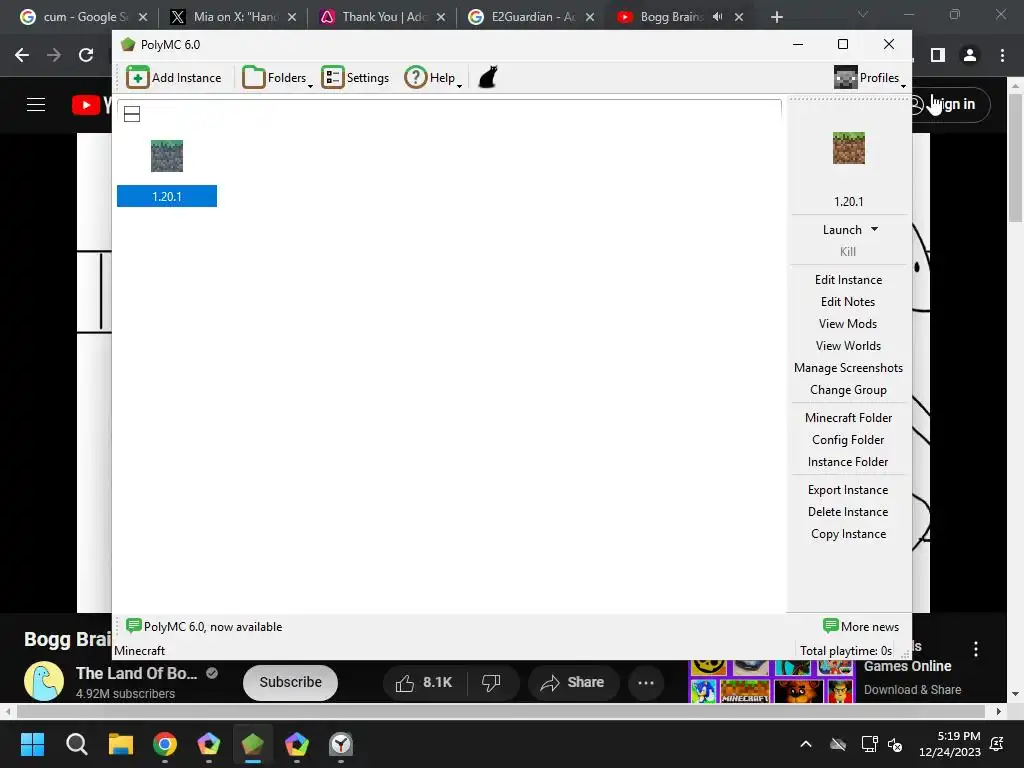The height and width of the screenshot is (768, 1024).
Task: Switch to the 'Thank You' browser tab
Action: (x=382, y=17)
